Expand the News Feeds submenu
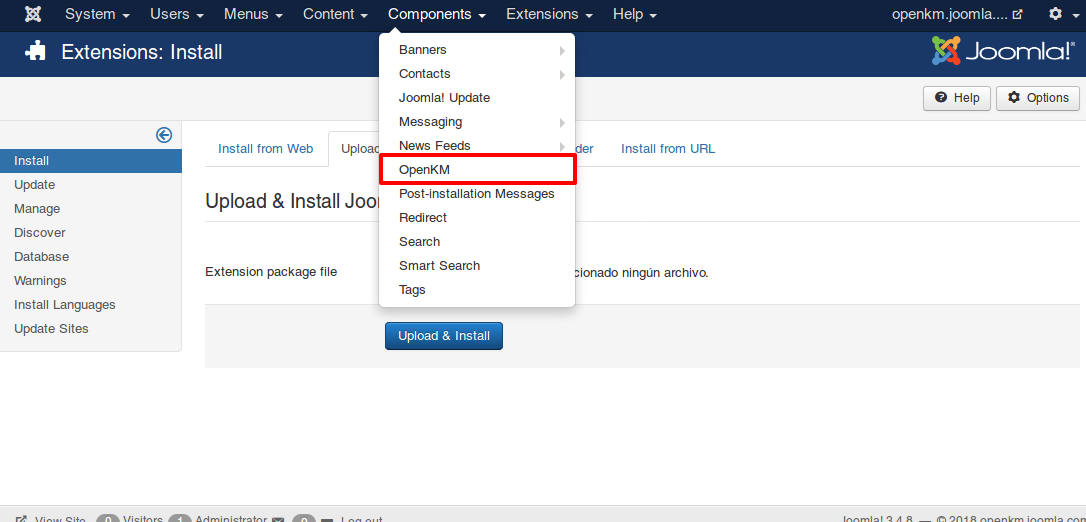1086x522 pixels. click(x=477, y=145)
